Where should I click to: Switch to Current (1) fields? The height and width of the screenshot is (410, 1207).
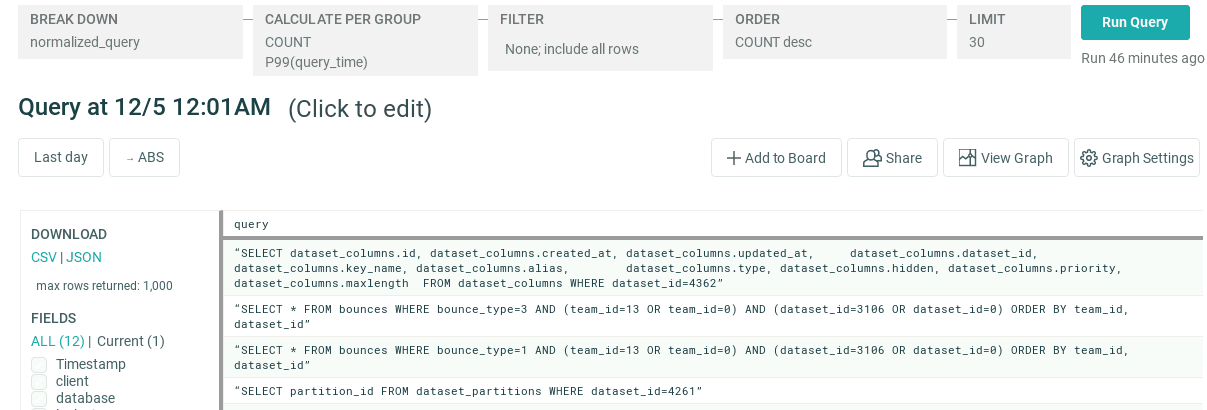tap(130, 341)
